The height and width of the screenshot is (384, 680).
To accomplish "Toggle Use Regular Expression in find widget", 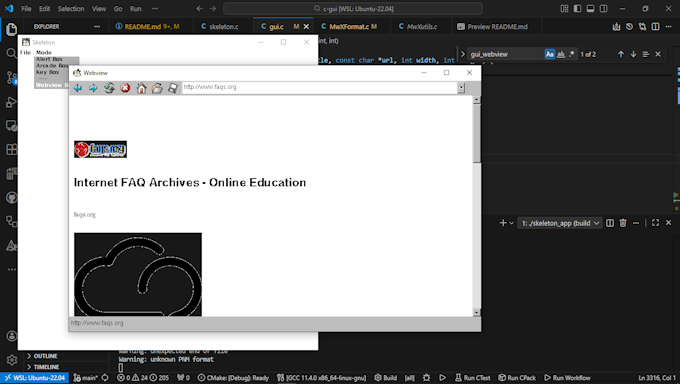I will coord(572,54).
